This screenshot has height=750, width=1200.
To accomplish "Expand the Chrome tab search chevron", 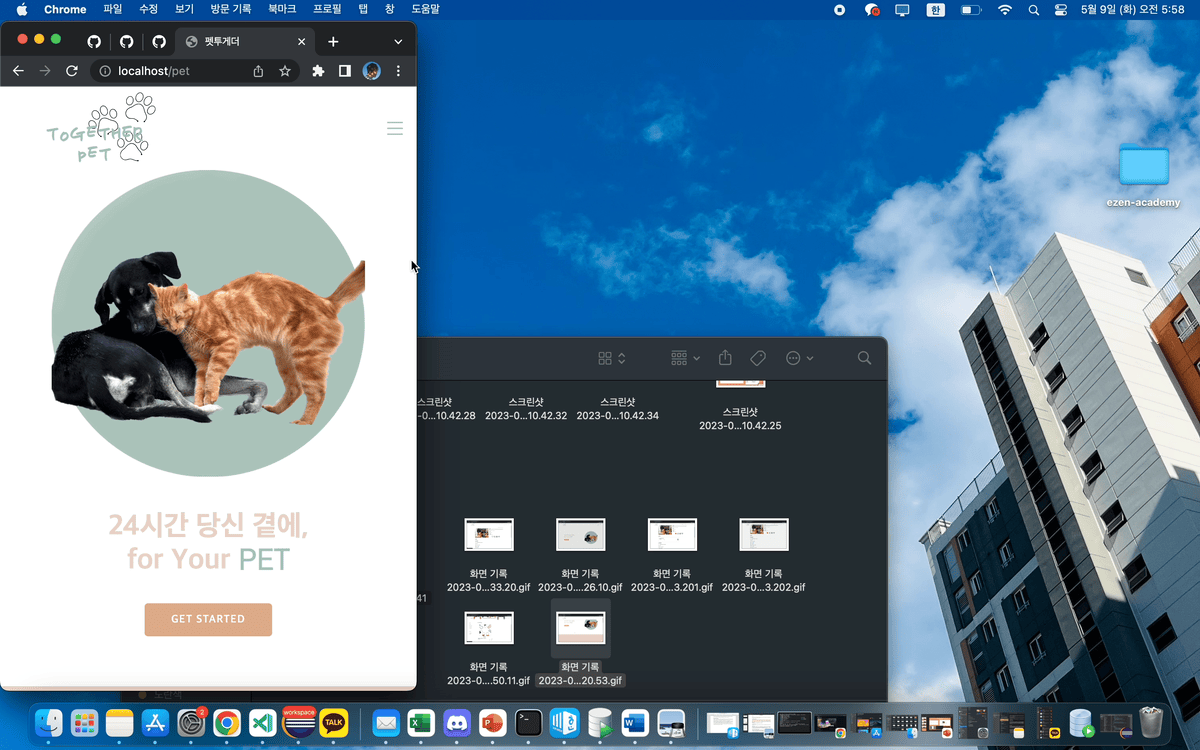I will (398, 42).
